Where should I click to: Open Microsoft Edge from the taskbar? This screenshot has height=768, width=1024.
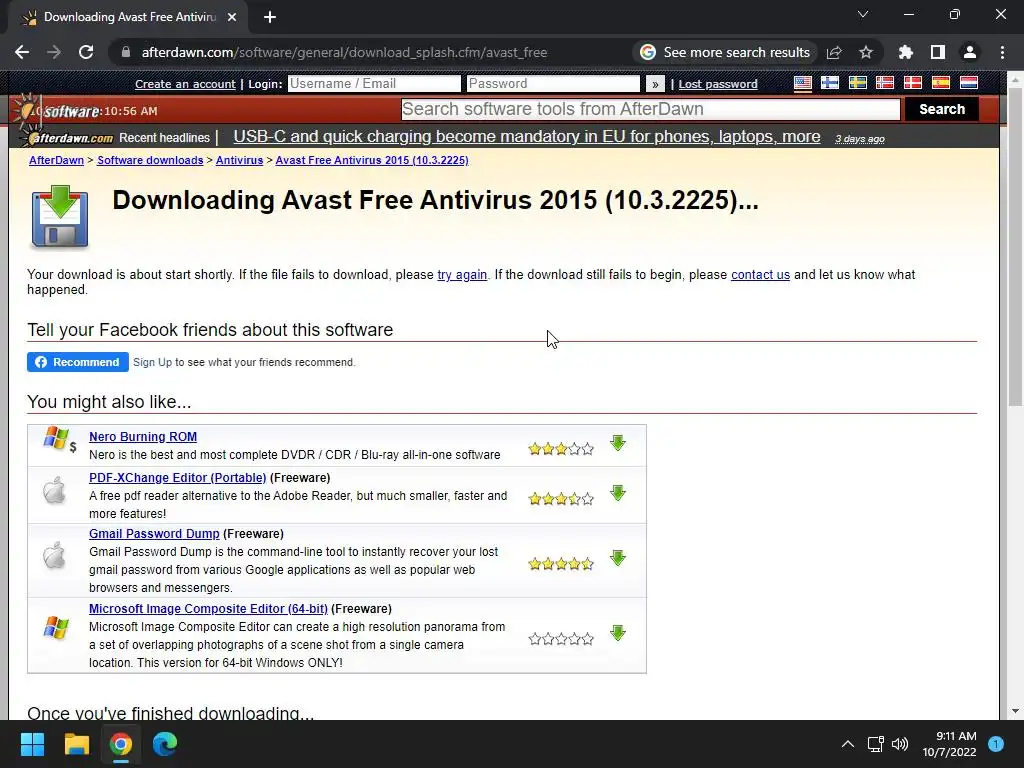165,744
